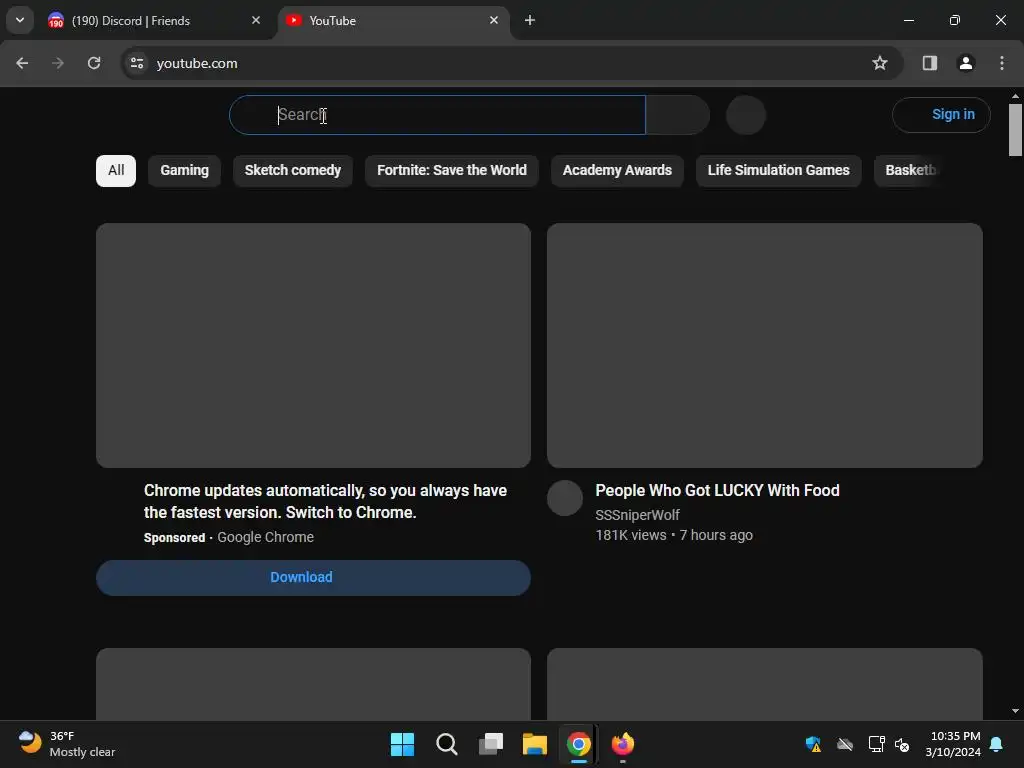Viewport: 1024px width, 768px height.
Task: Click the SSSniperWolf channel avatar
Action: pos(565,498)
